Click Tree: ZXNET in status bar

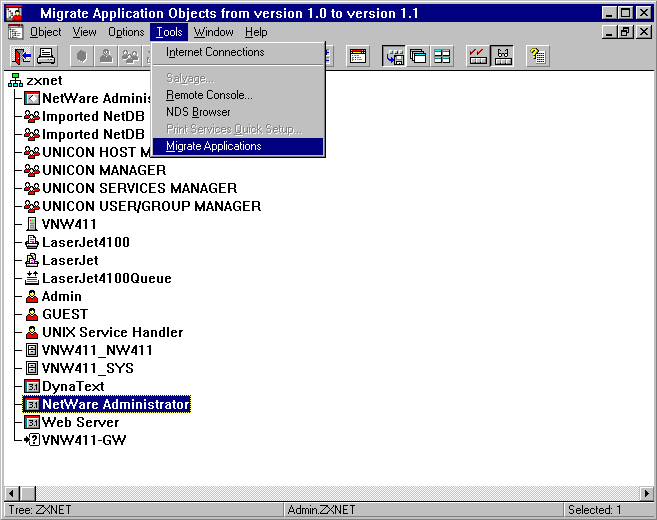point(40,510)
